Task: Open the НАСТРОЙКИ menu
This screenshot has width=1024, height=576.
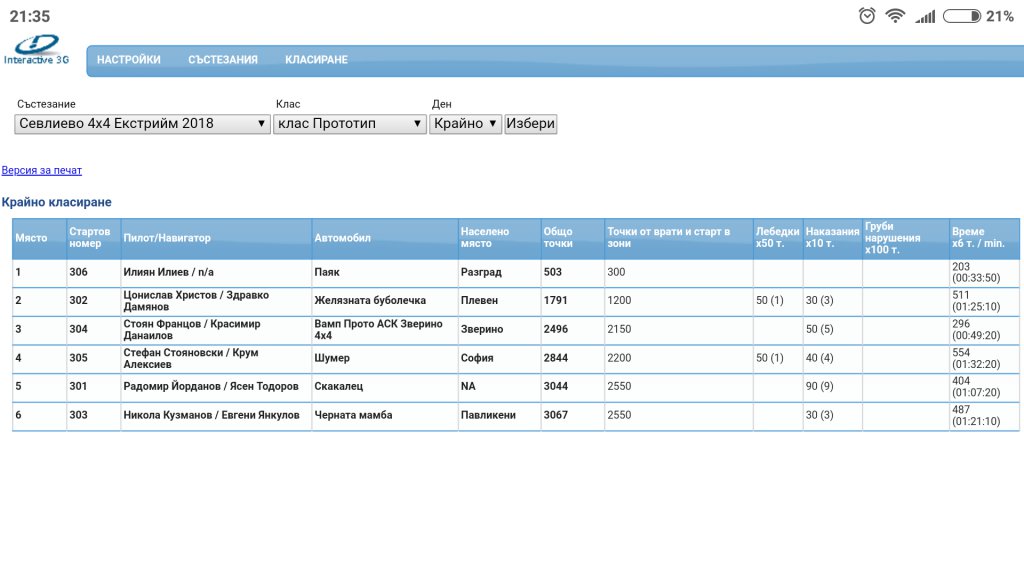Action: pos(129,59)
